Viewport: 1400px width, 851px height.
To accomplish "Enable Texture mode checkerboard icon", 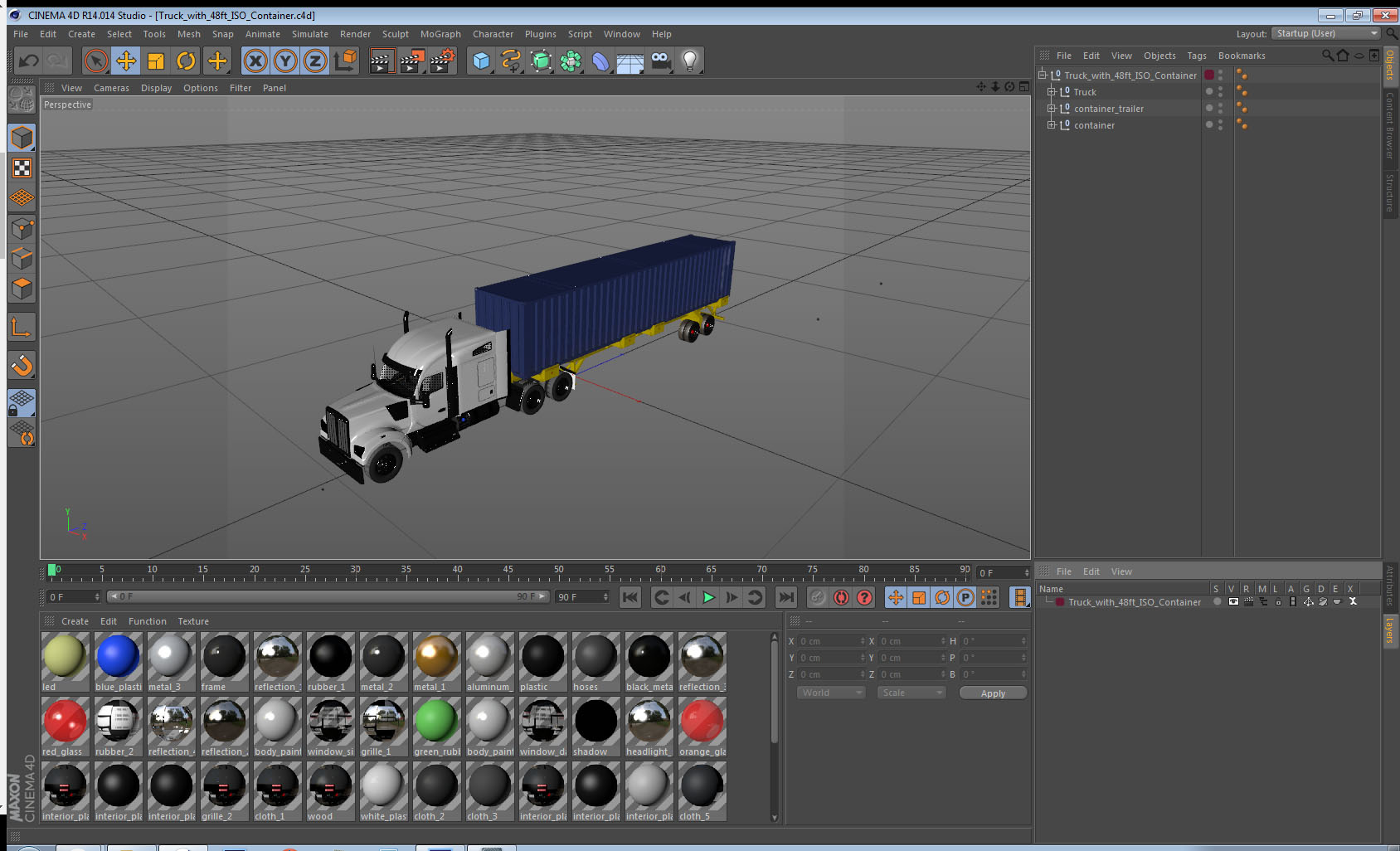I will point(22,168).
